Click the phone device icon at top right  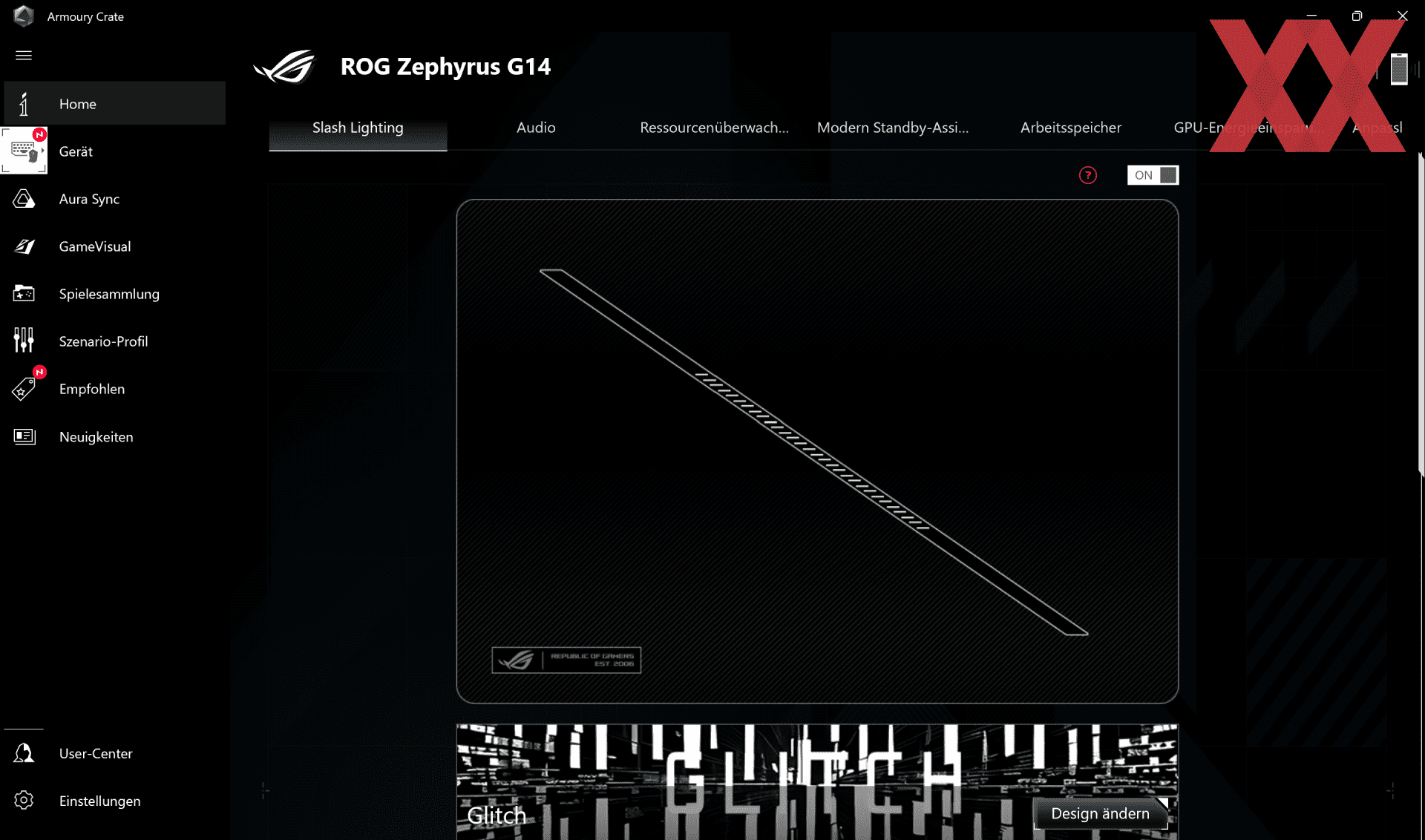[x=1399, y=69]
